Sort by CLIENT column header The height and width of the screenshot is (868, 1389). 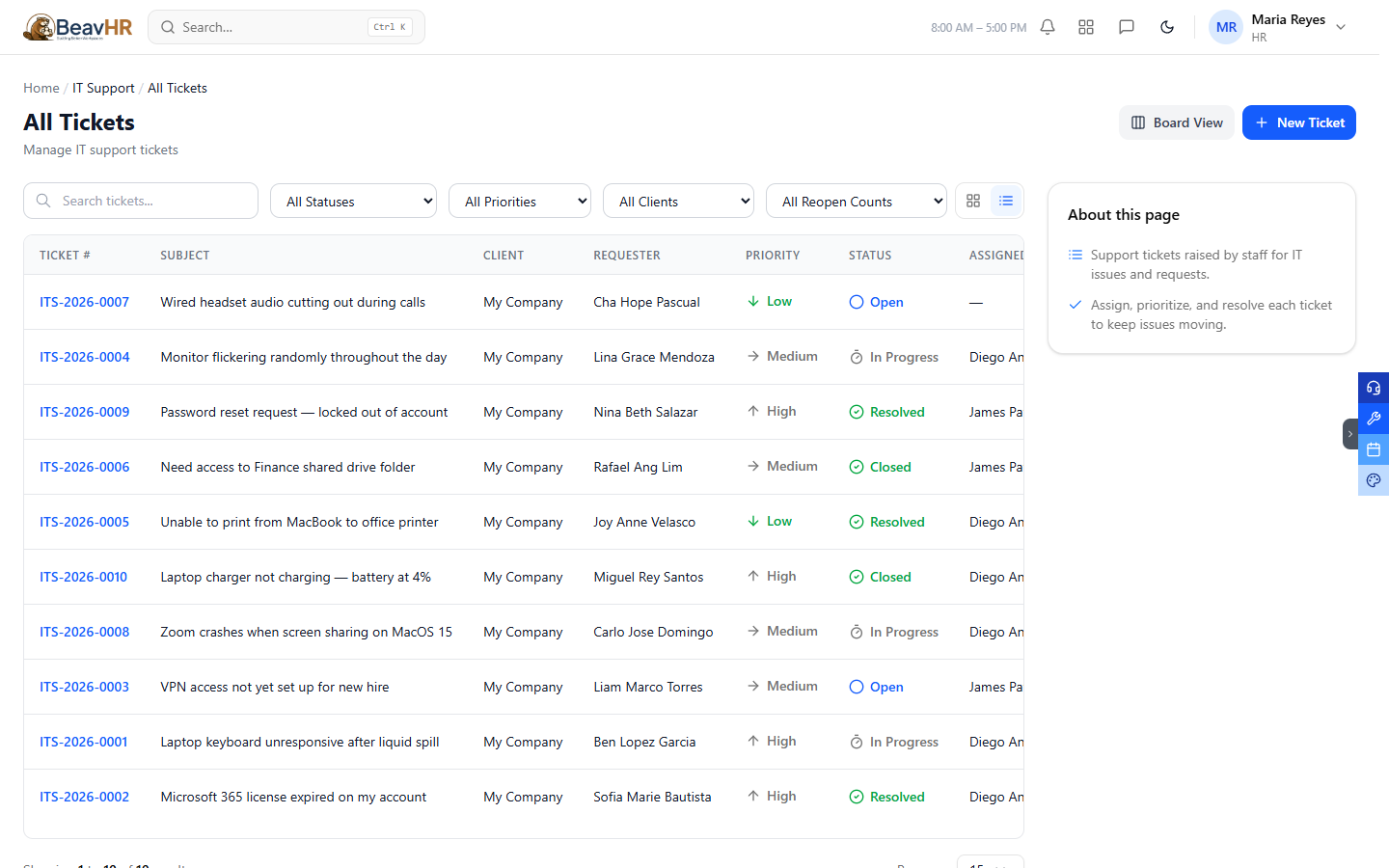504,256
